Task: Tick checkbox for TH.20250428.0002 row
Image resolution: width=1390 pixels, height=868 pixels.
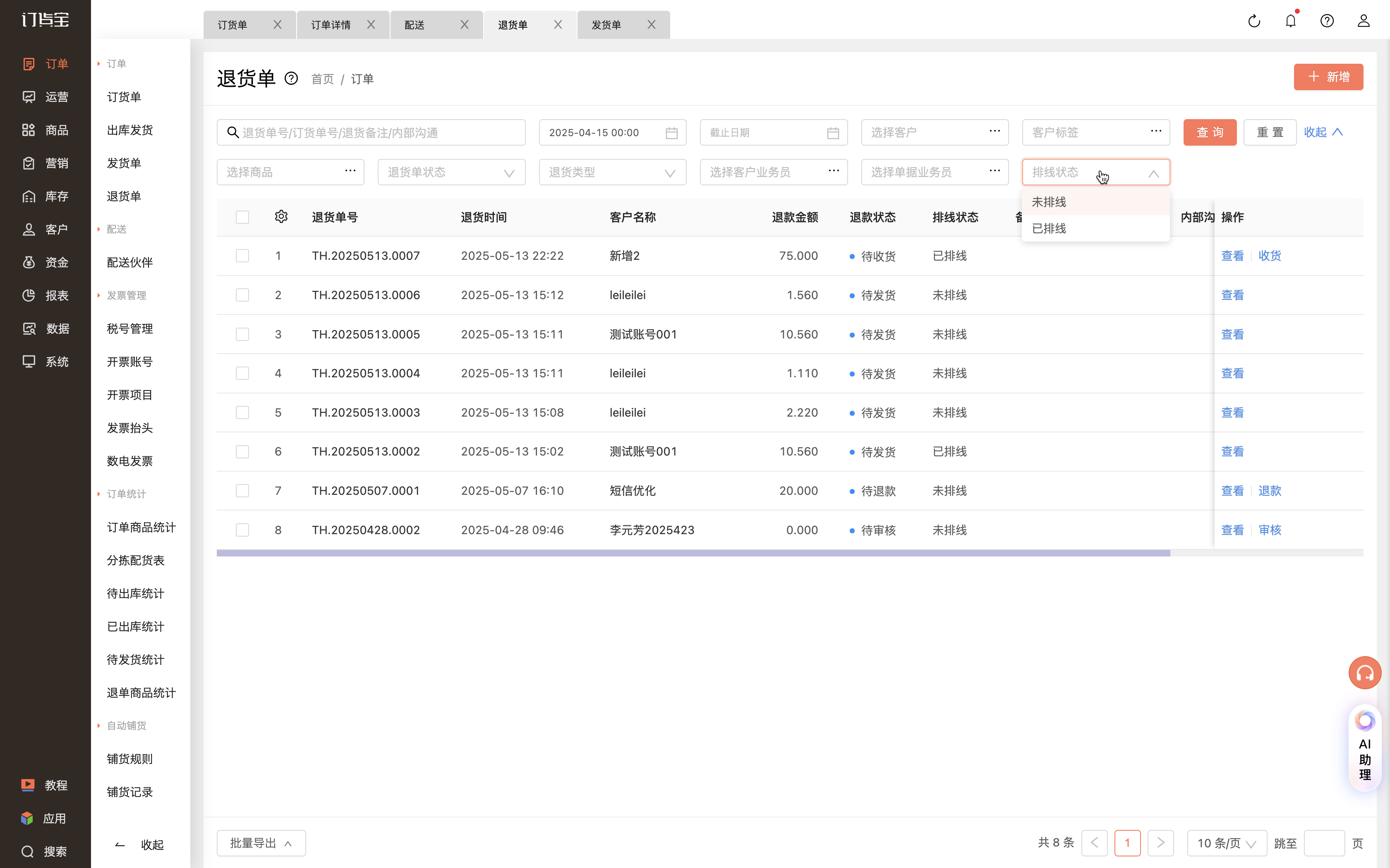Action: coord(242,530)
